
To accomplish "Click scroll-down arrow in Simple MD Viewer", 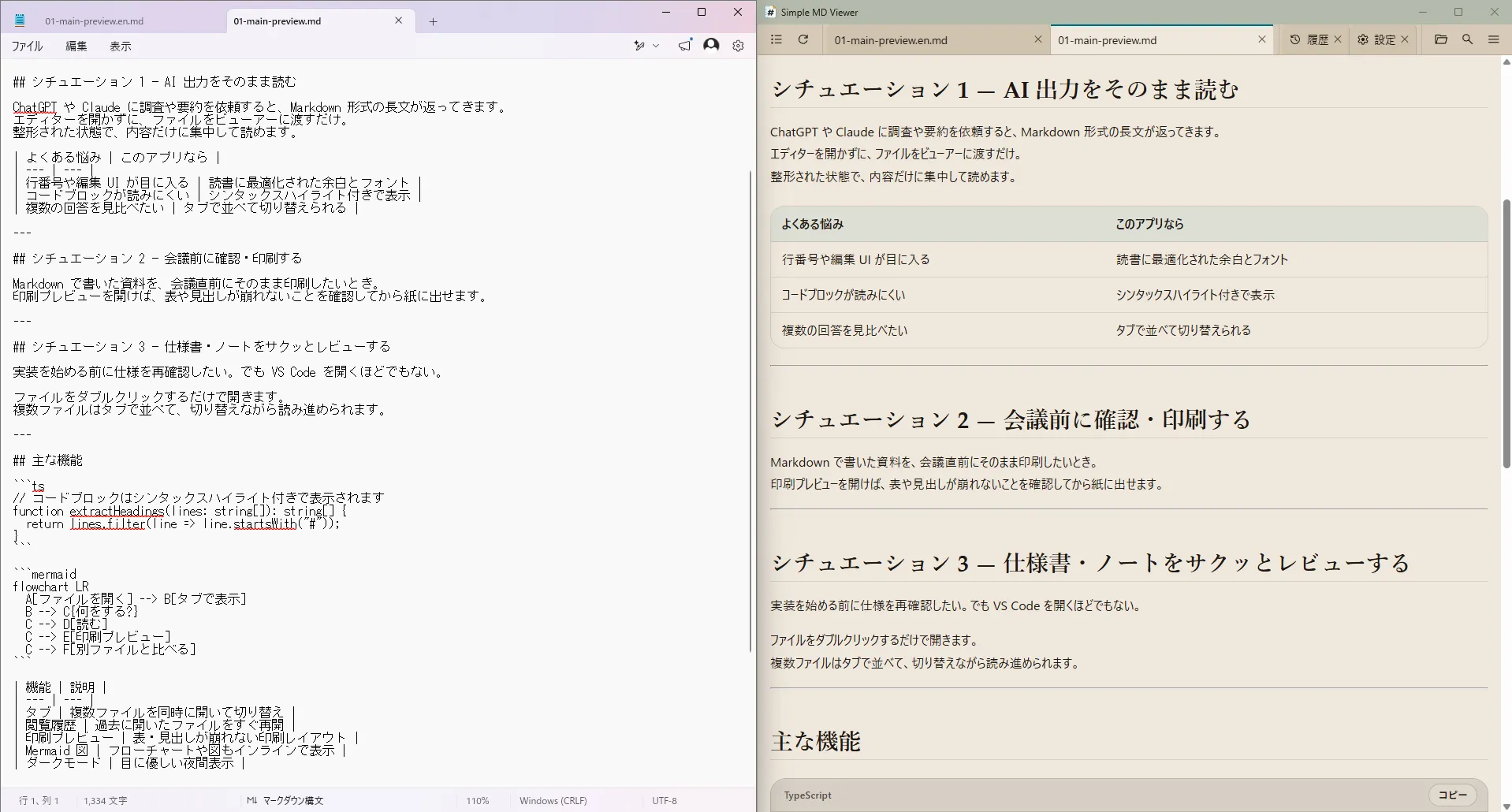I will coord(1506,806).
